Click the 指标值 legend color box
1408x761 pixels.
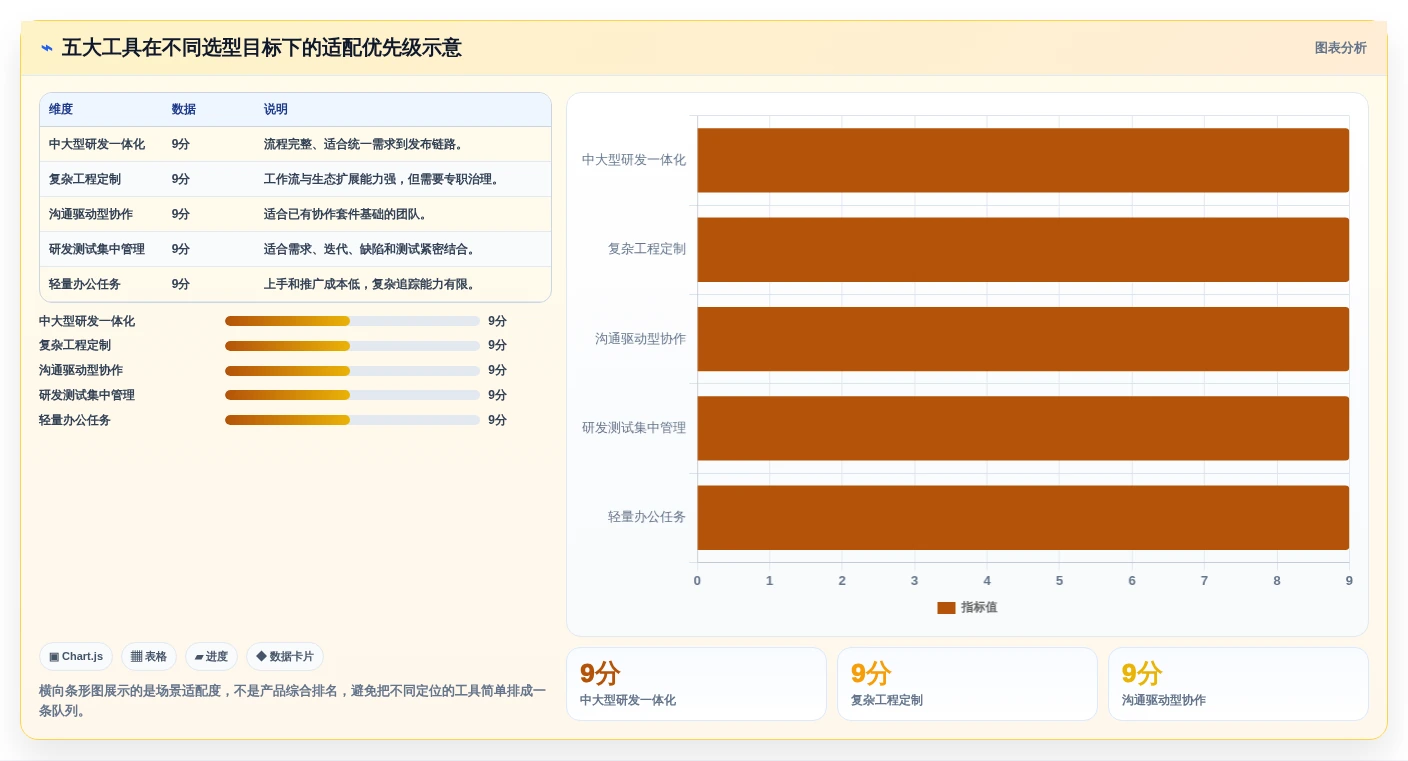[946, 608]
